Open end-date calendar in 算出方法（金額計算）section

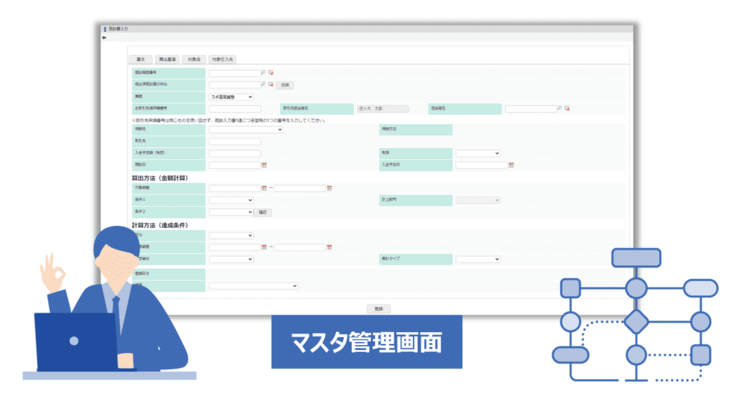coord(328,188)
